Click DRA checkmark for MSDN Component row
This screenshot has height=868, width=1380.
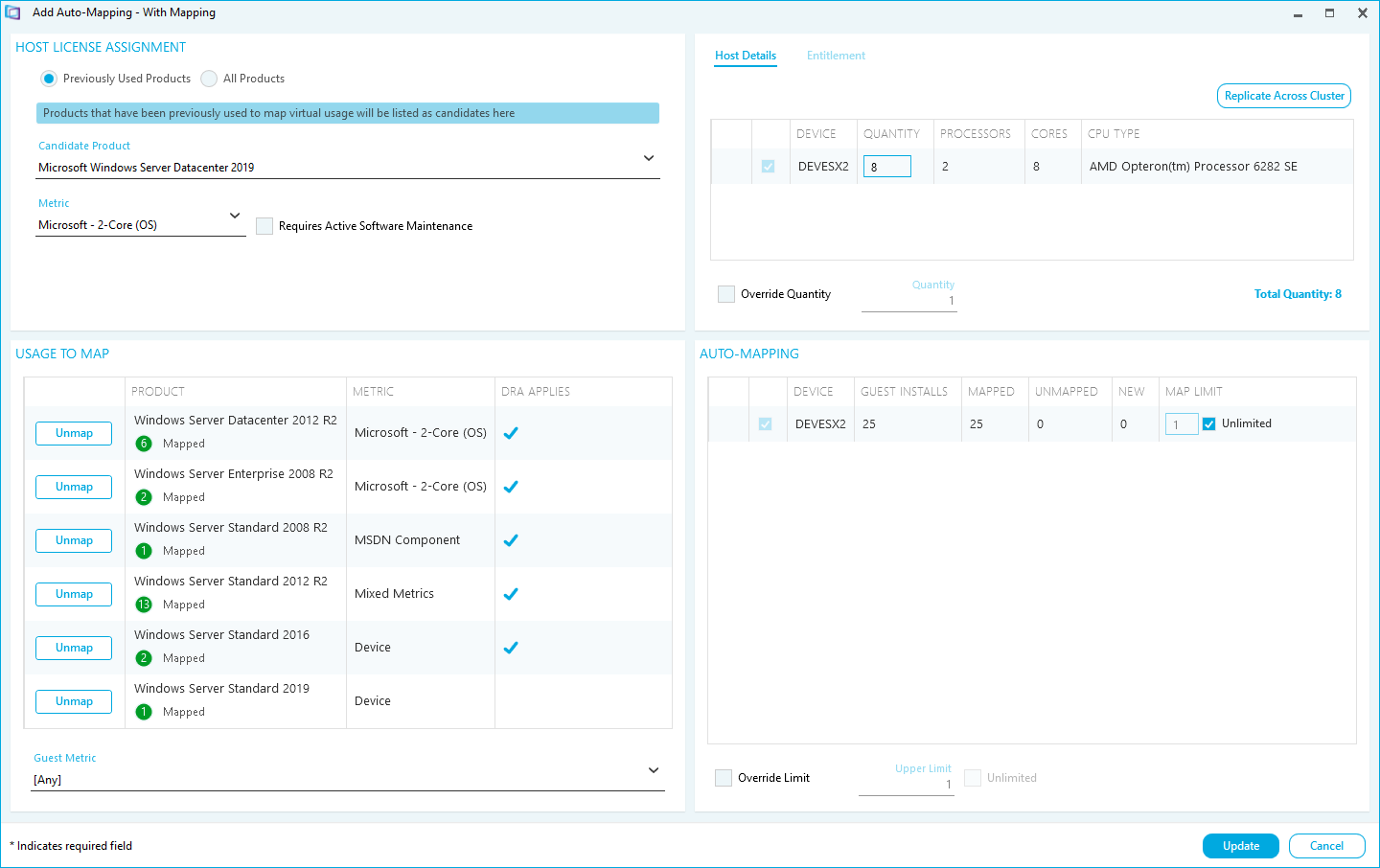click(511, 540)
